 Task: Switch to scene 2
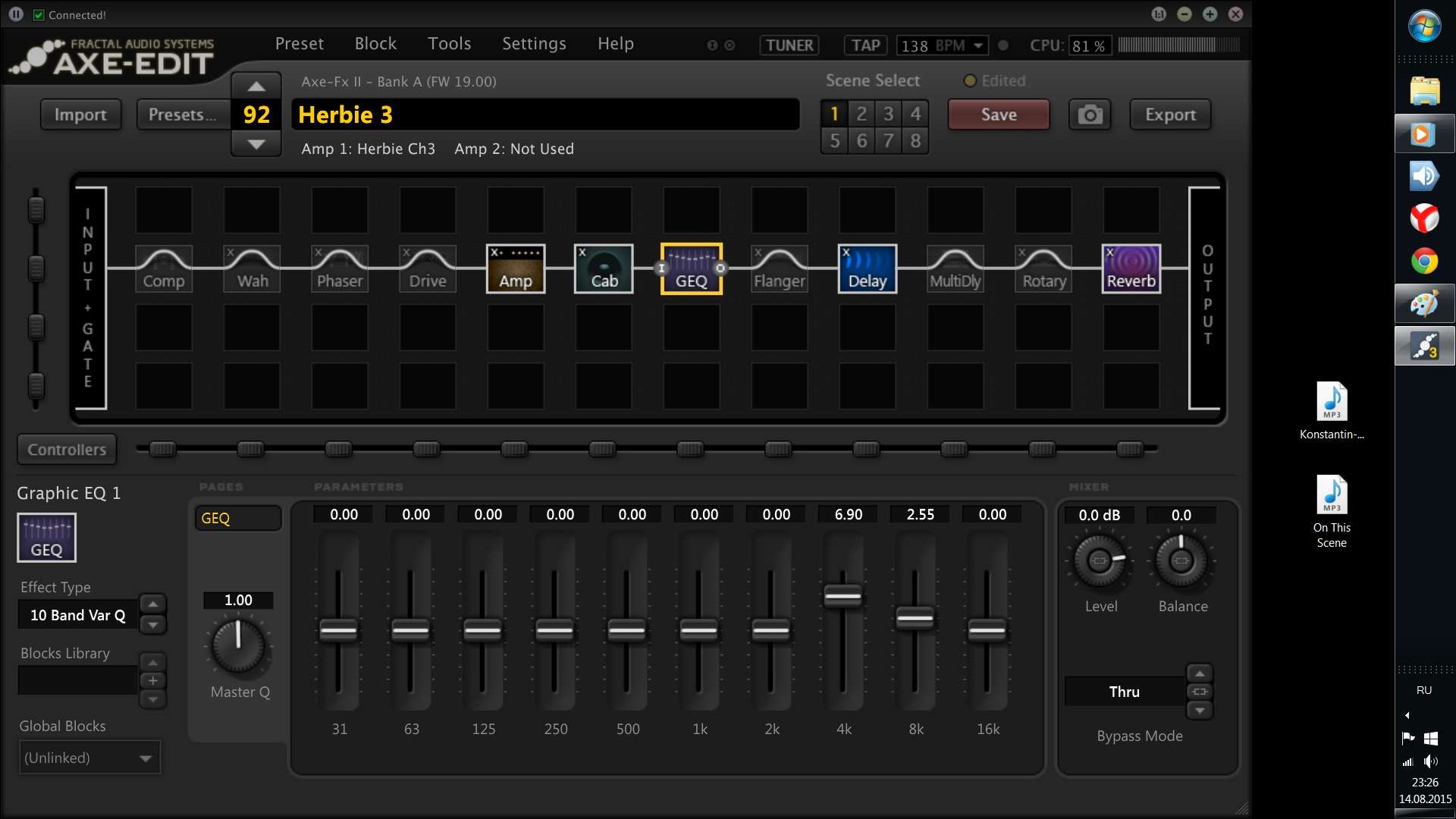861,114
